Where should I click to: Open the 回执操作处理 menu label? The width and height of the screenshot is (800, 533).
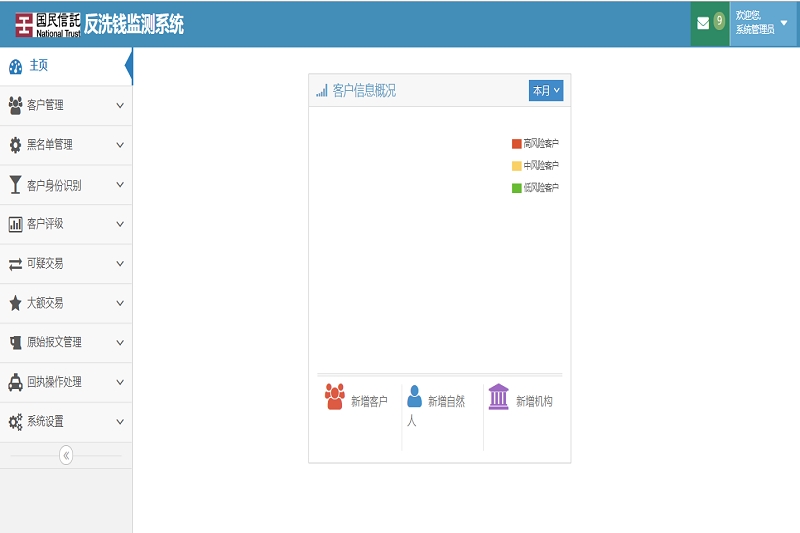(x=54, y=382)
